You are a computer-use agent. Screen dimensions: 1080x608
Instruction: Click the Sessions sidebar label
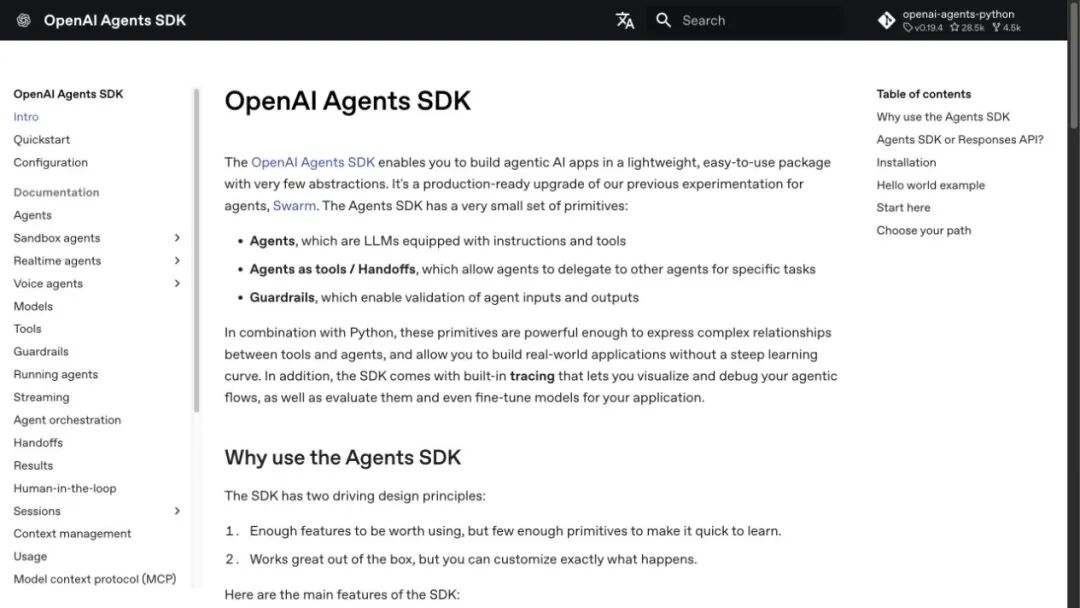pyautogui.click(x=37, y=511)
